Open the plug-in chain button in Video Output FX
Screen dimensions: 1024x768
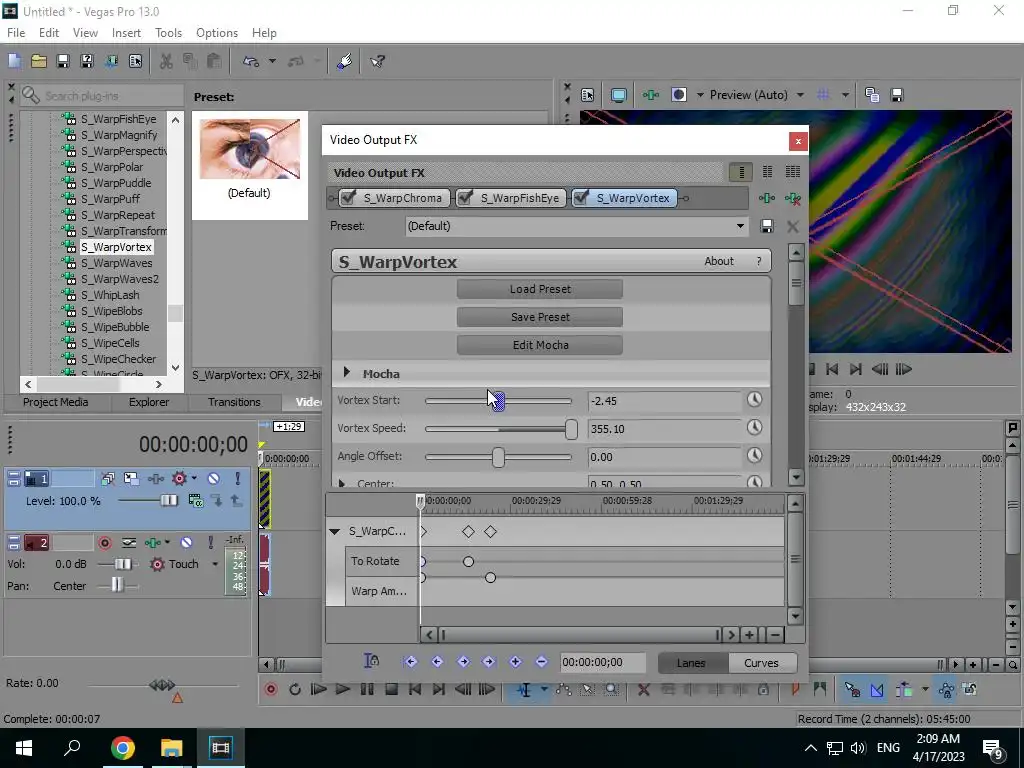click(x=767, y=198)
